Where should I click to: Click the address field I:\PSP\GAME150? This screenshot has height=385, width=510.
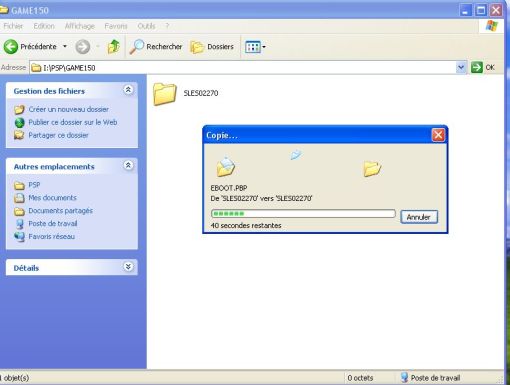pos(243,68)
